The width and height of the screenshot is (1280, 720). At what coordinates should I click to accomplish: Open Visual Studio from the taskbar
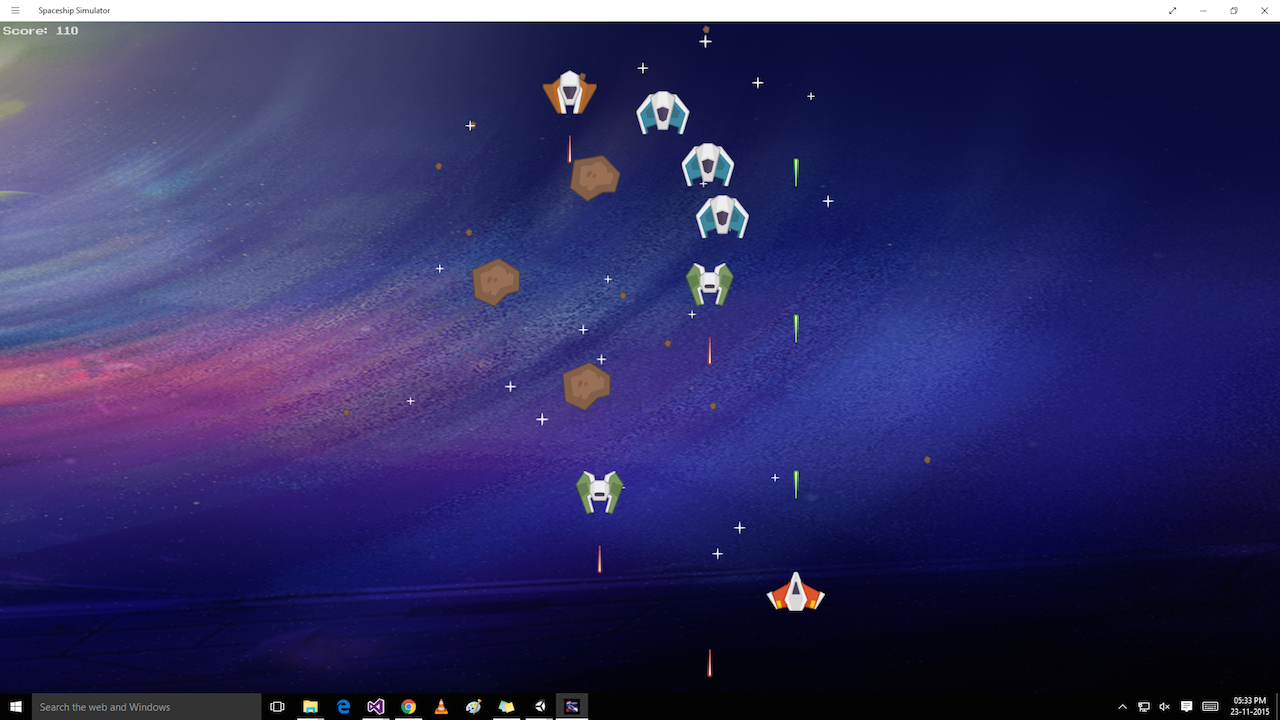click(x=375, y=707)
